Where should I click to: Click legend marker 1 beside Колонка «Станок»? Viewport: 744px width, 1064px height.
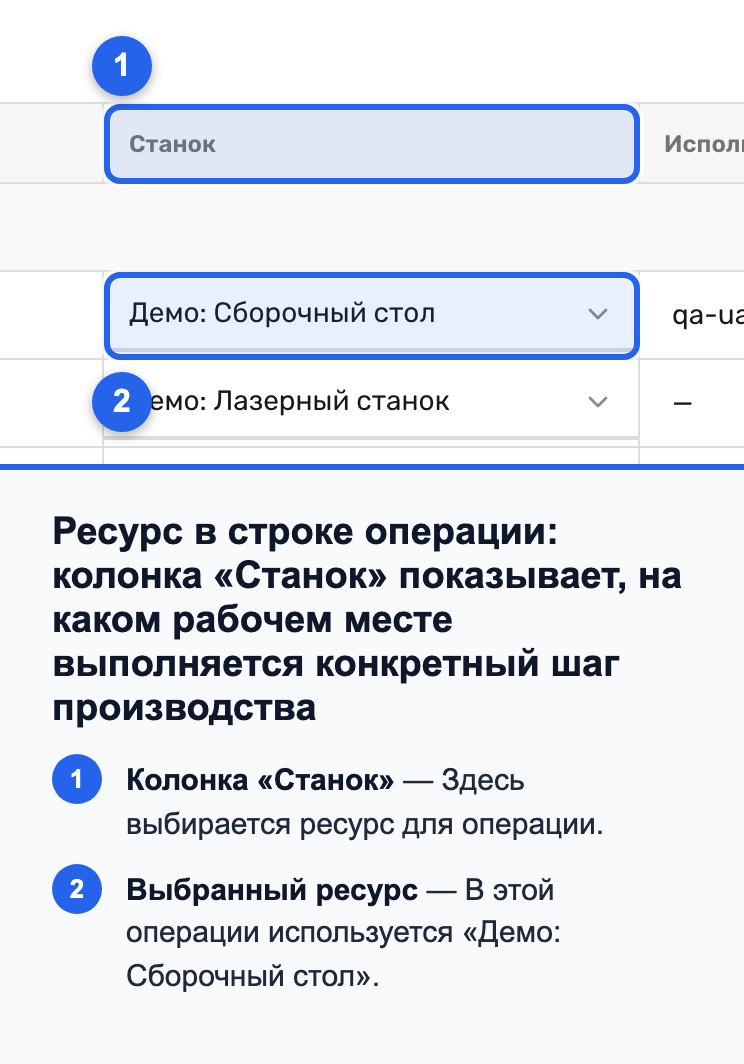coord(77,779)
